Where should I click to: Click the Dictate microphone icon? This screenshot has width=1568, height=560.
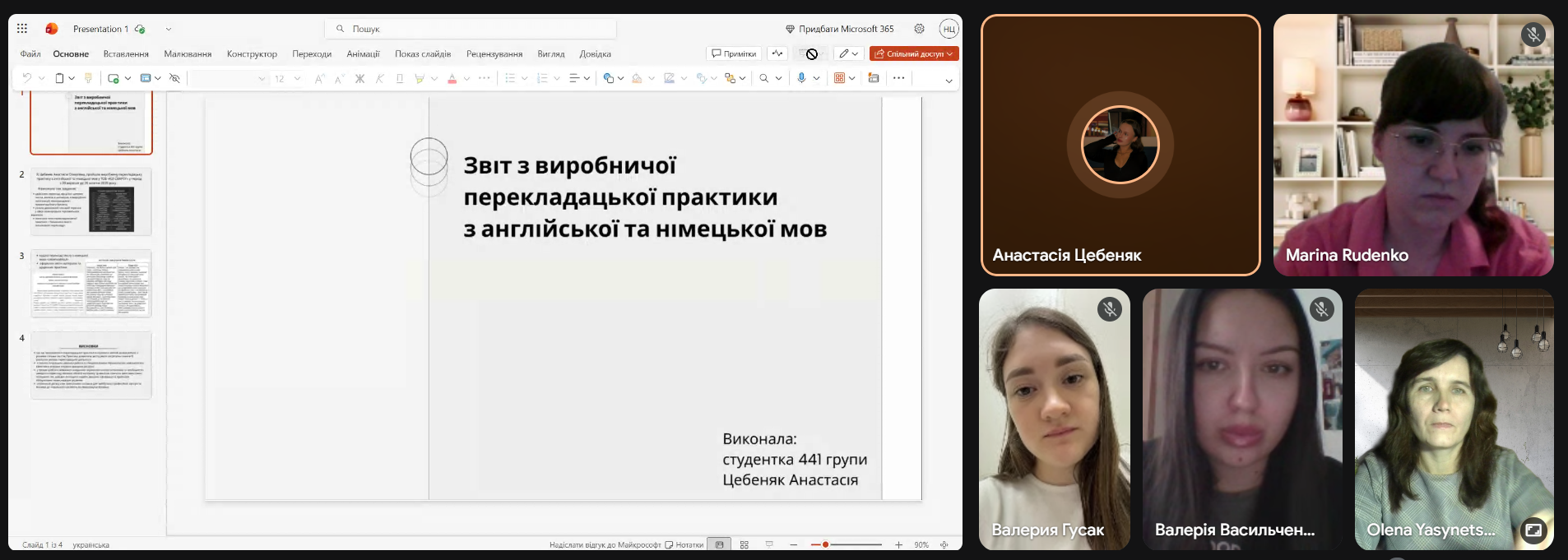801,78
